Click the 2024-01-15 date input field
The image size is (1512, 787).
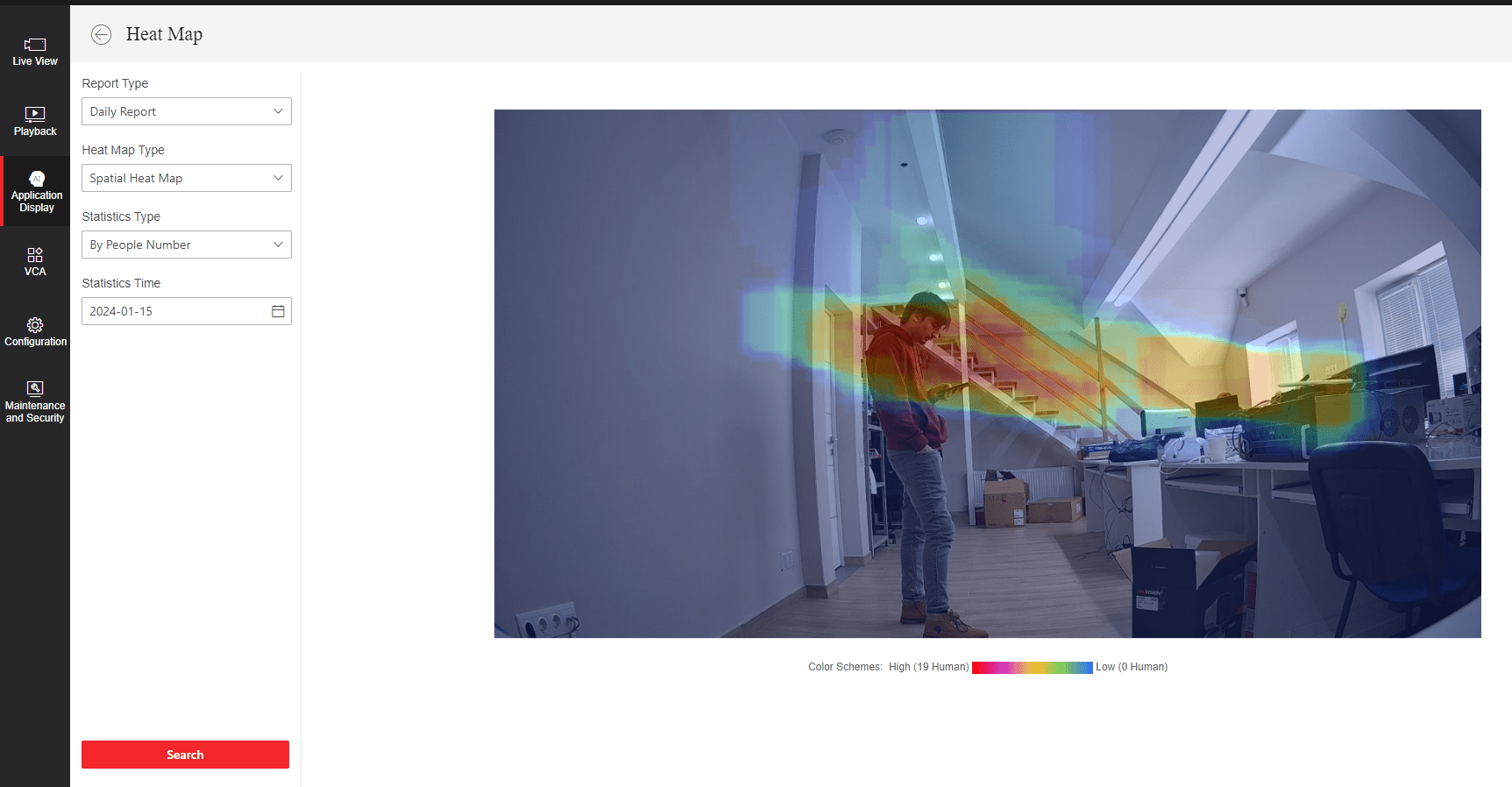click(175, 311)
